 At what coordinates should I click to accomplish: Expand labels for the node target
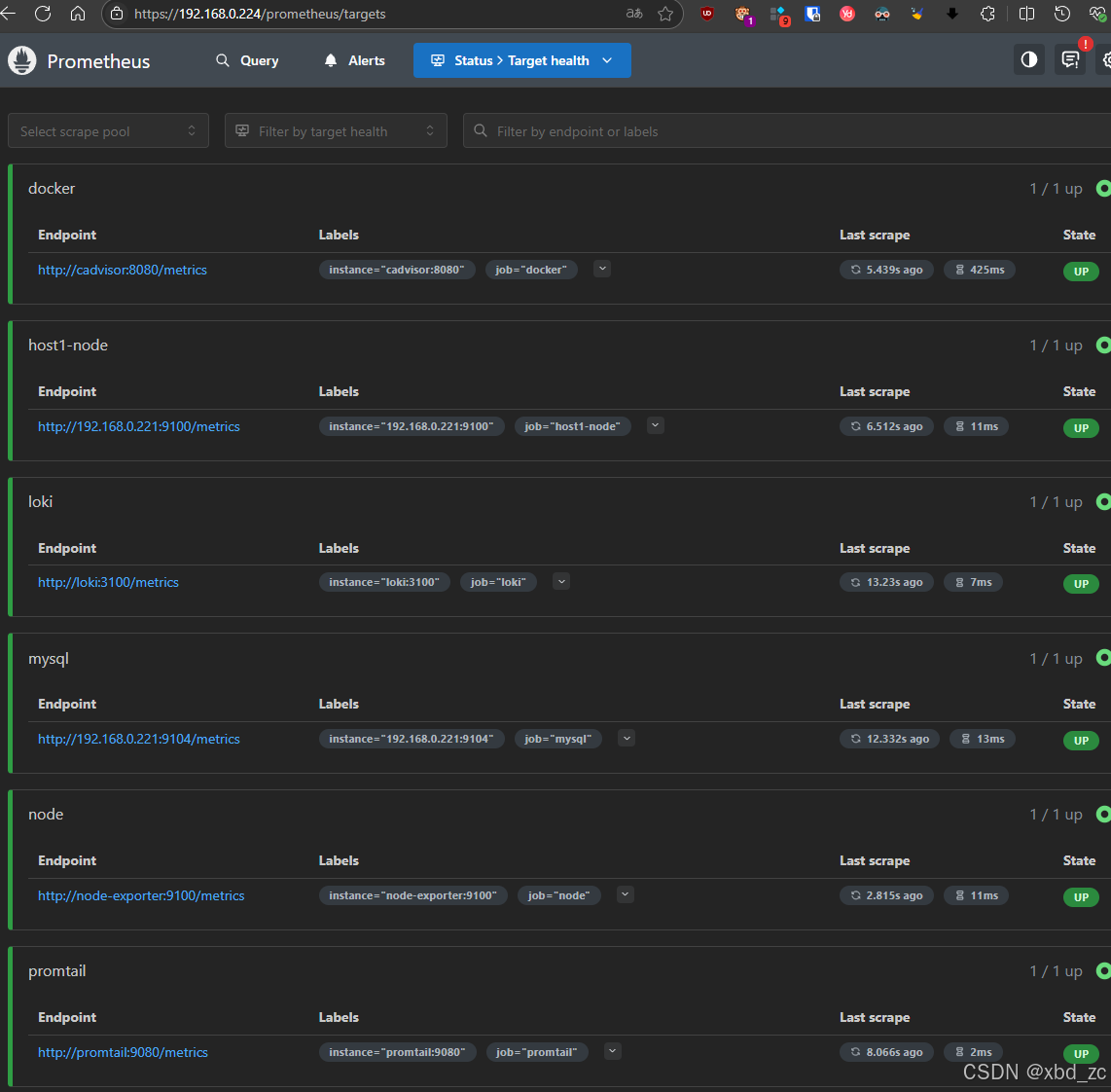[x=625, y=895]
